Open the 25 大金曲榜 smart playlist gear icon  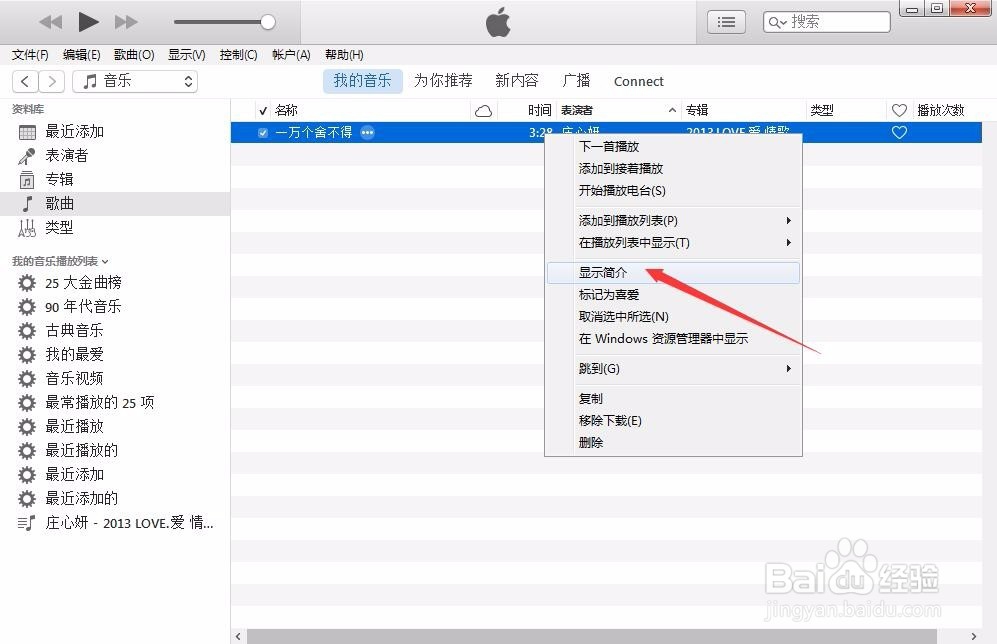pos(28,283)
